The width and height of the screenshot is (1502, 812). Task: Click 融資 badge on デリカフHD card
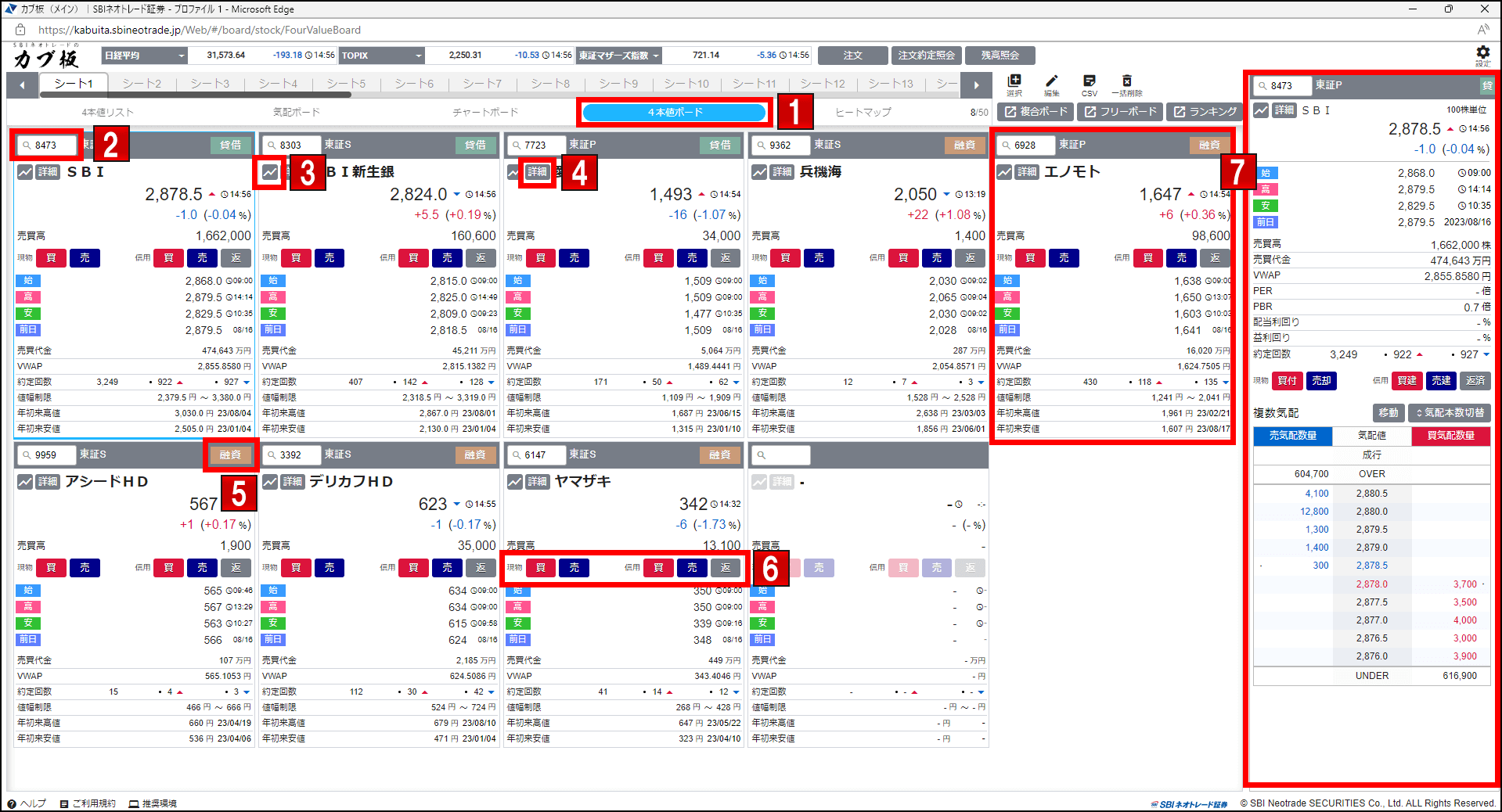(x=475, y=455)
